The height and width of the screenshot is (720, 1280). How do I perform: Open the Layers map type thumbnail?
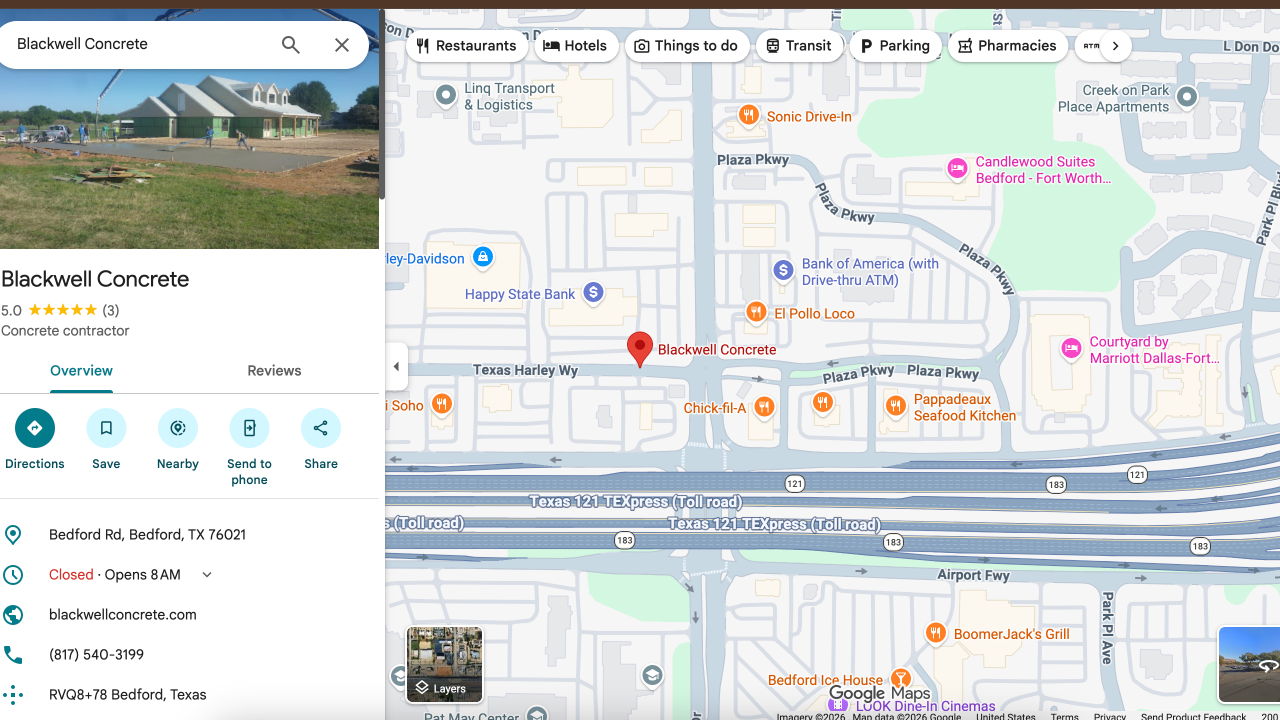pyautogui.click(x=444, y=665)
